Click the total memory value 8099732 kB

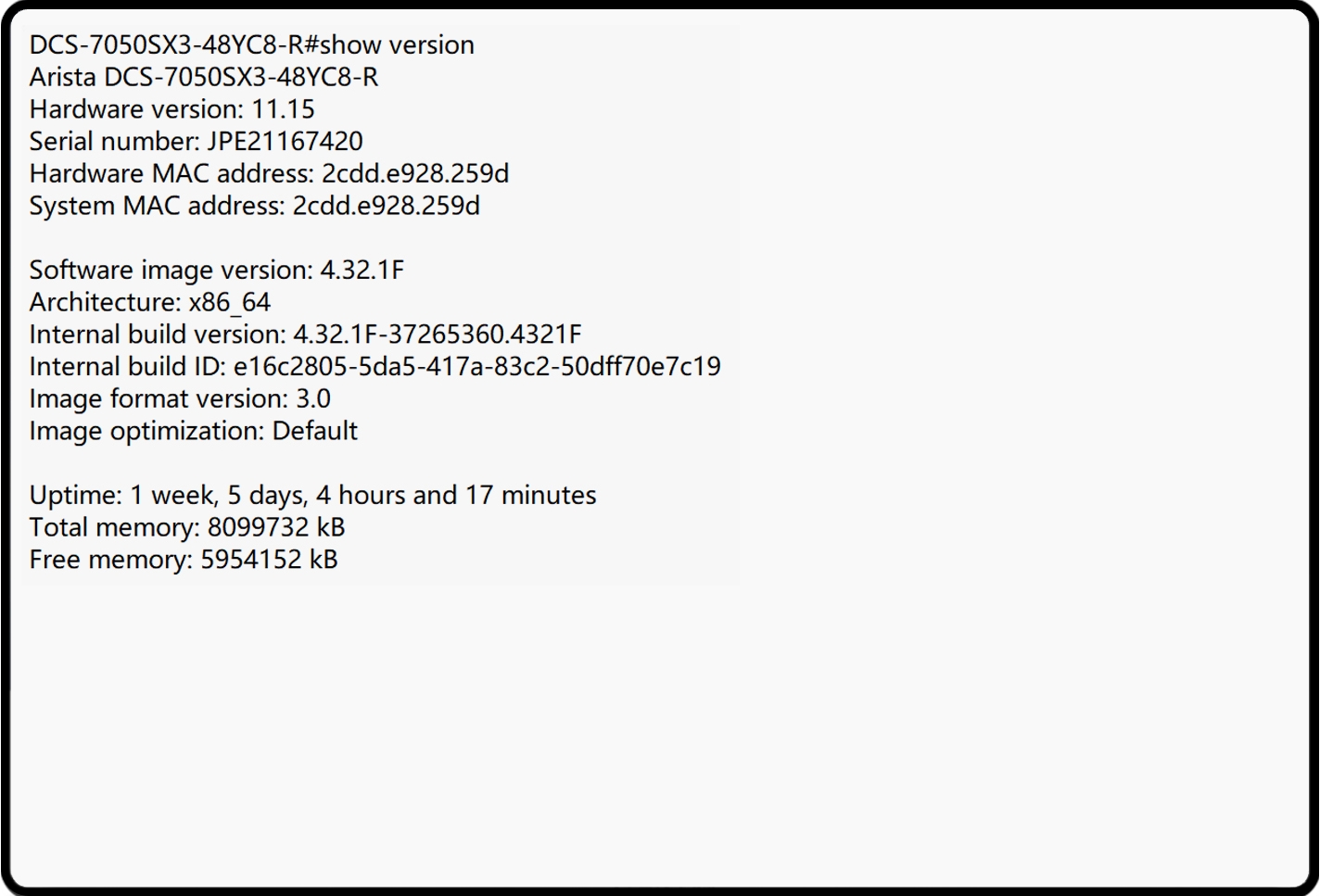276,528
